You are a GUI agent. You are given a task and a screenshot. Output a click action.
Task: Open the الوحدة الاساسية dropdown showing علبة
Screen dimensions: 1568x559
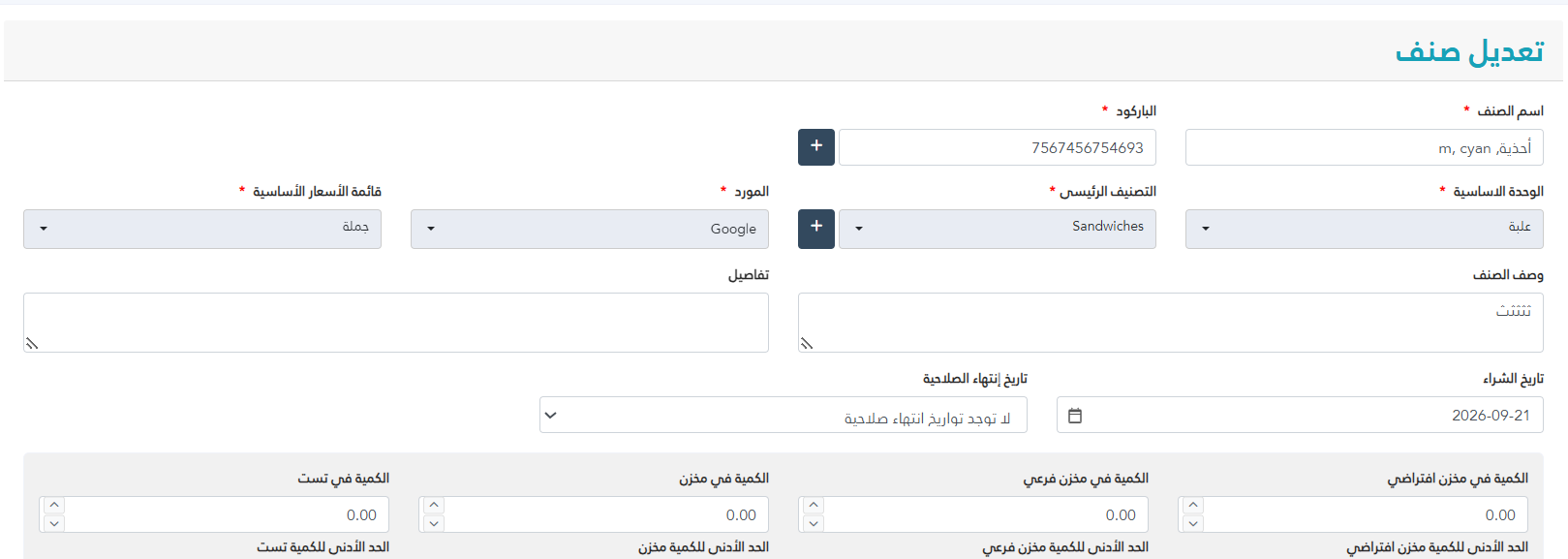(1365, 229)
